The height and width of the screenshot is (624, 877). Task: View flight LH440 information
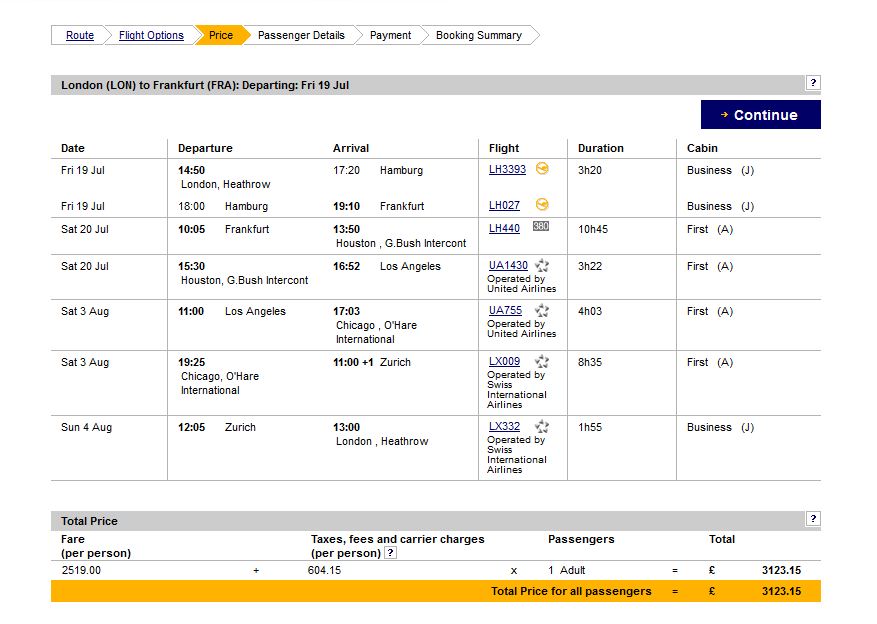(504, 229)
